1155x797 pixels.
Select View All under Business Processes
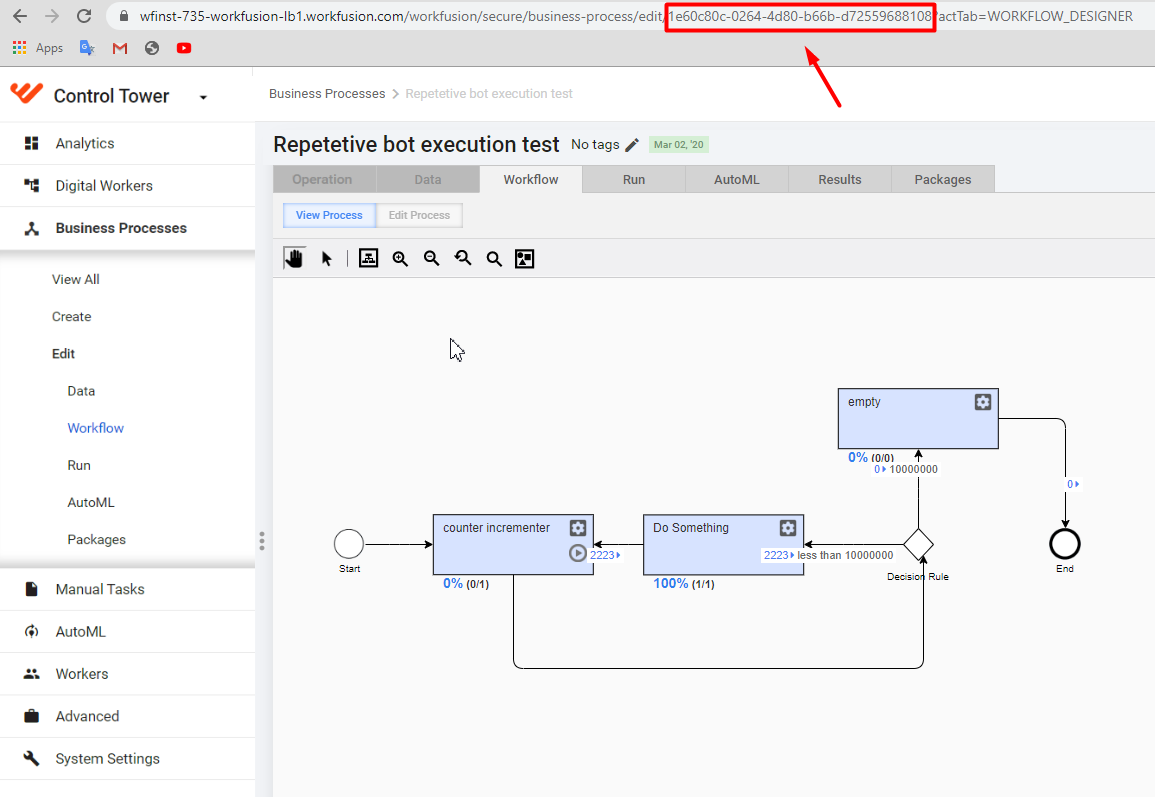(76, 279)
